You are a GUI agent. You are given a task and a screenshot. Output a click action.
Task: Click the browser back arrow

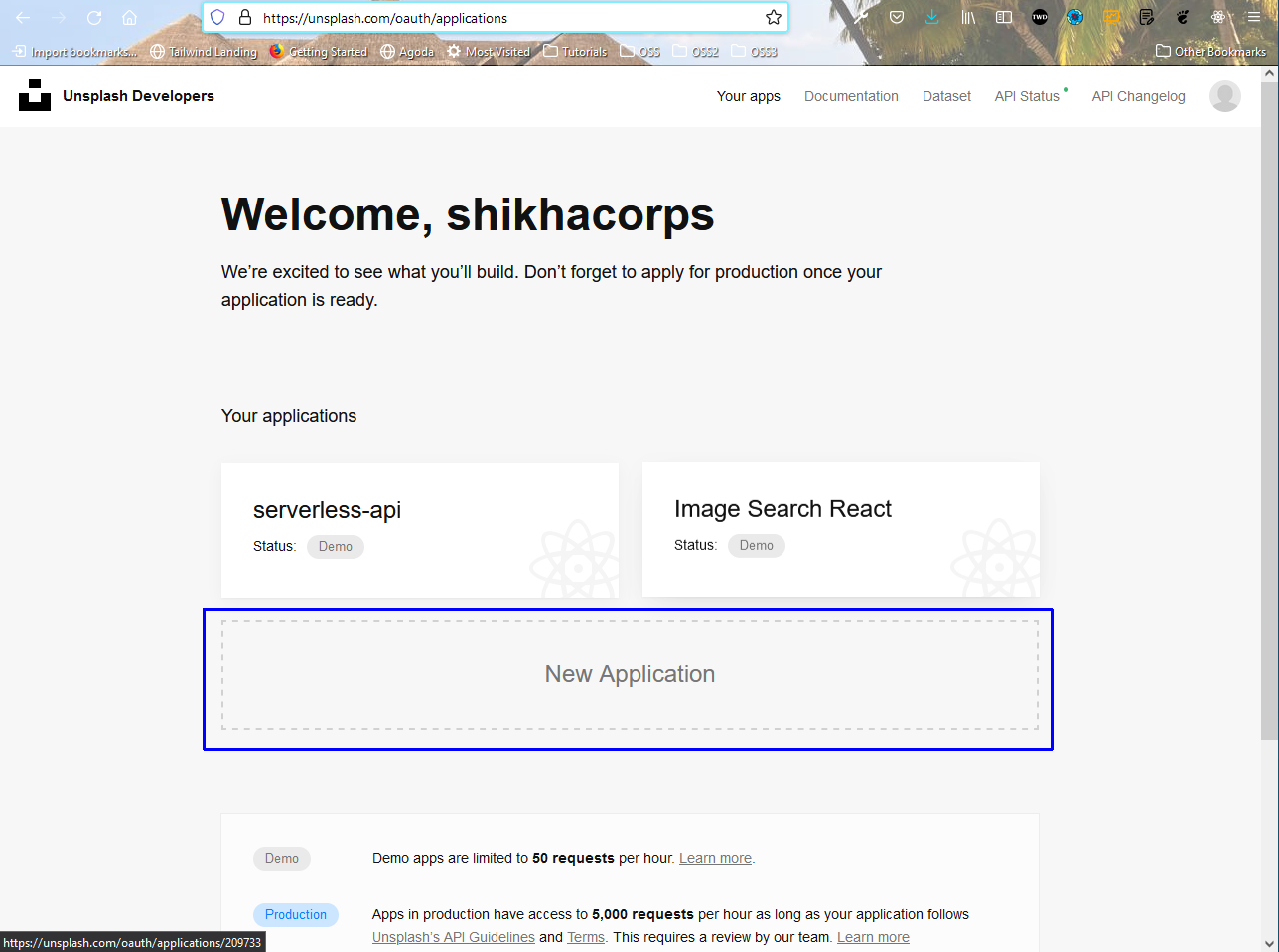(x=23, y=17)
